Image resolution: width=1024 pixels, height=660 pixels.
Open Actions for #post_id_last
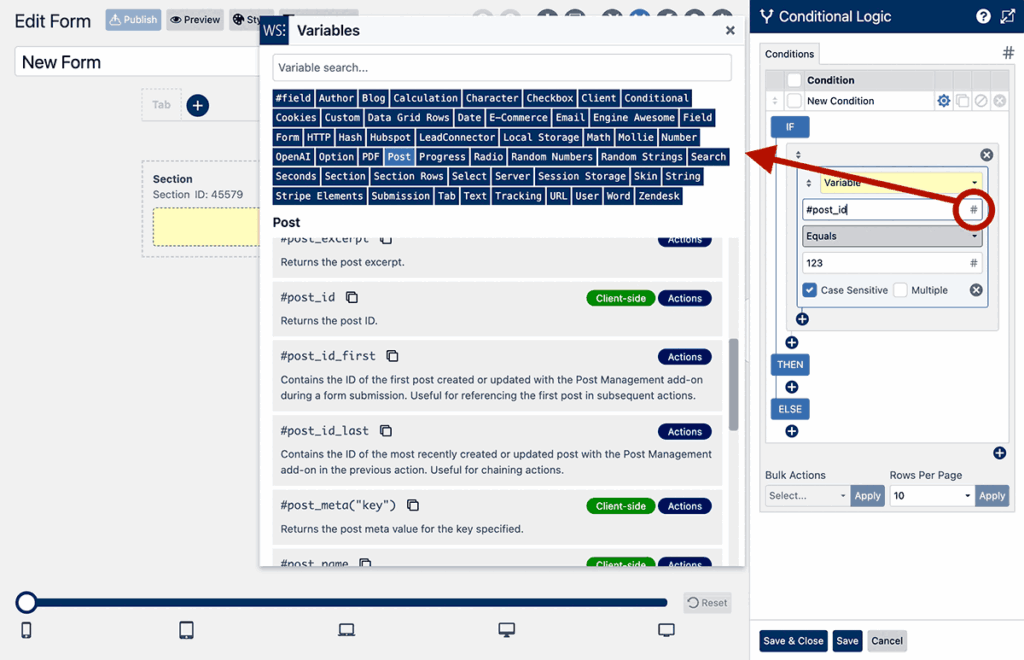pyautogui.click(x=684, y=432)
